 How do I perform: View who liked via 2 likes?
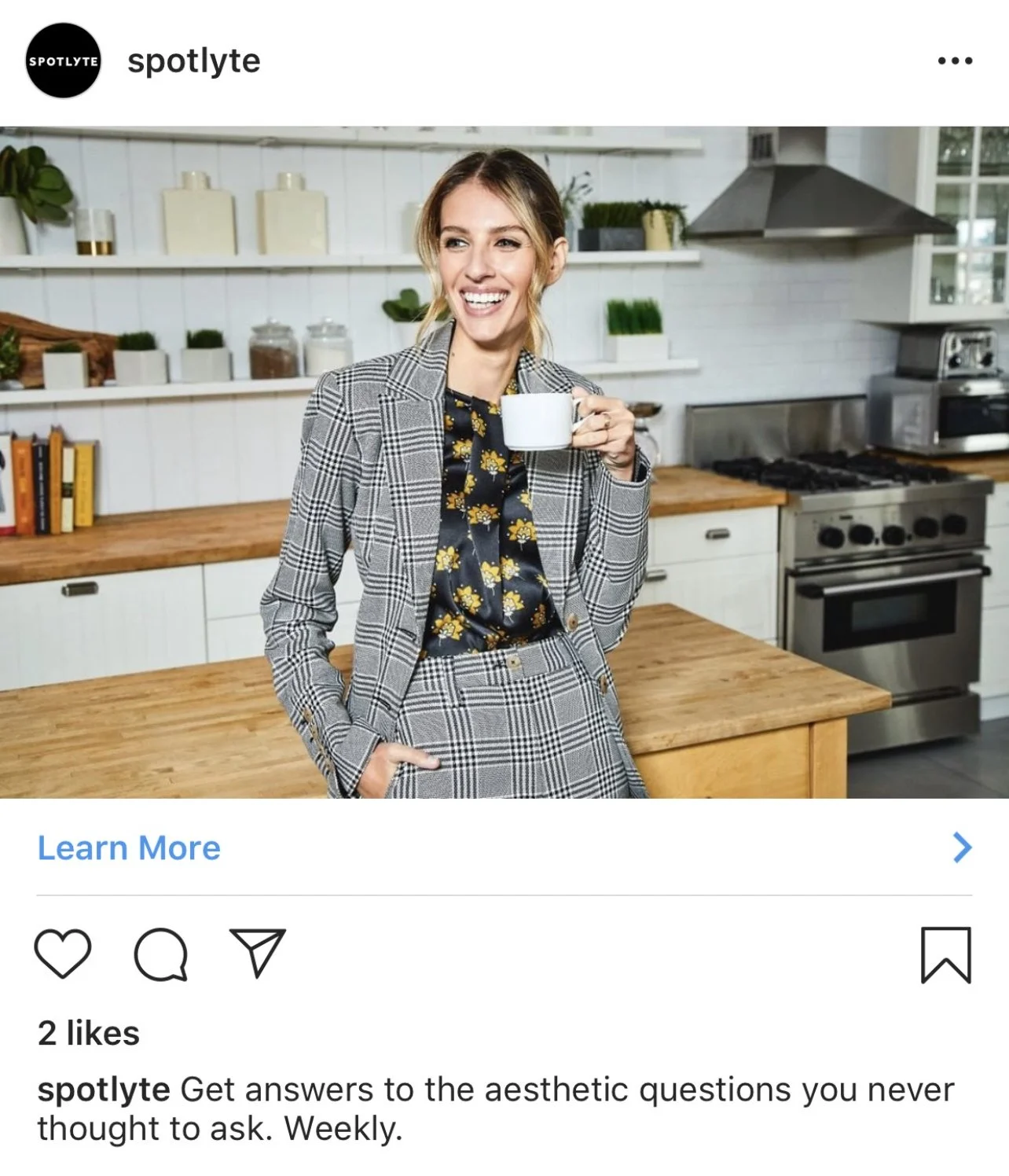click(89, 1033)
